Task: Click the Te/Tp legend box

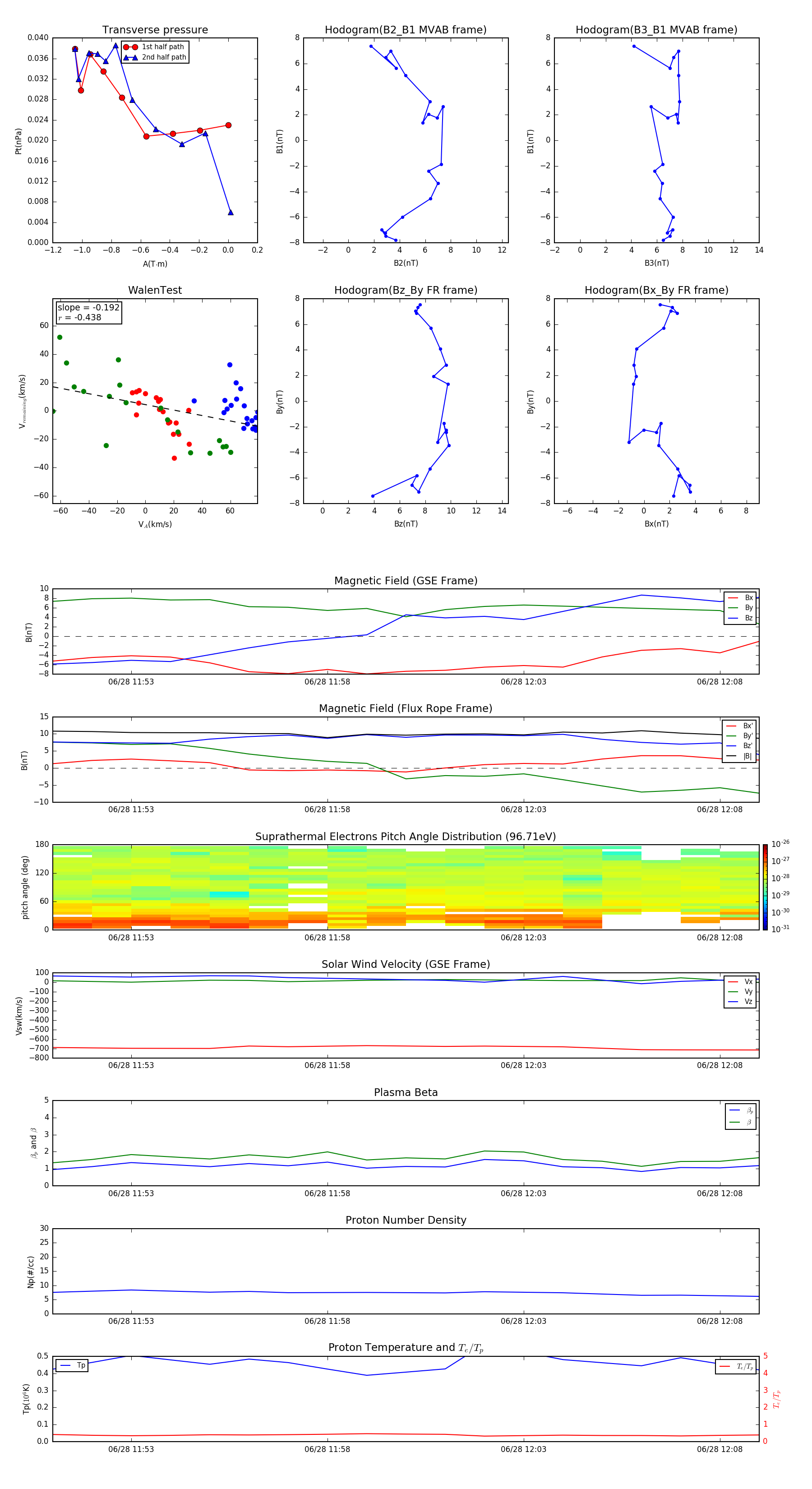Action: tap(736, 1366)
